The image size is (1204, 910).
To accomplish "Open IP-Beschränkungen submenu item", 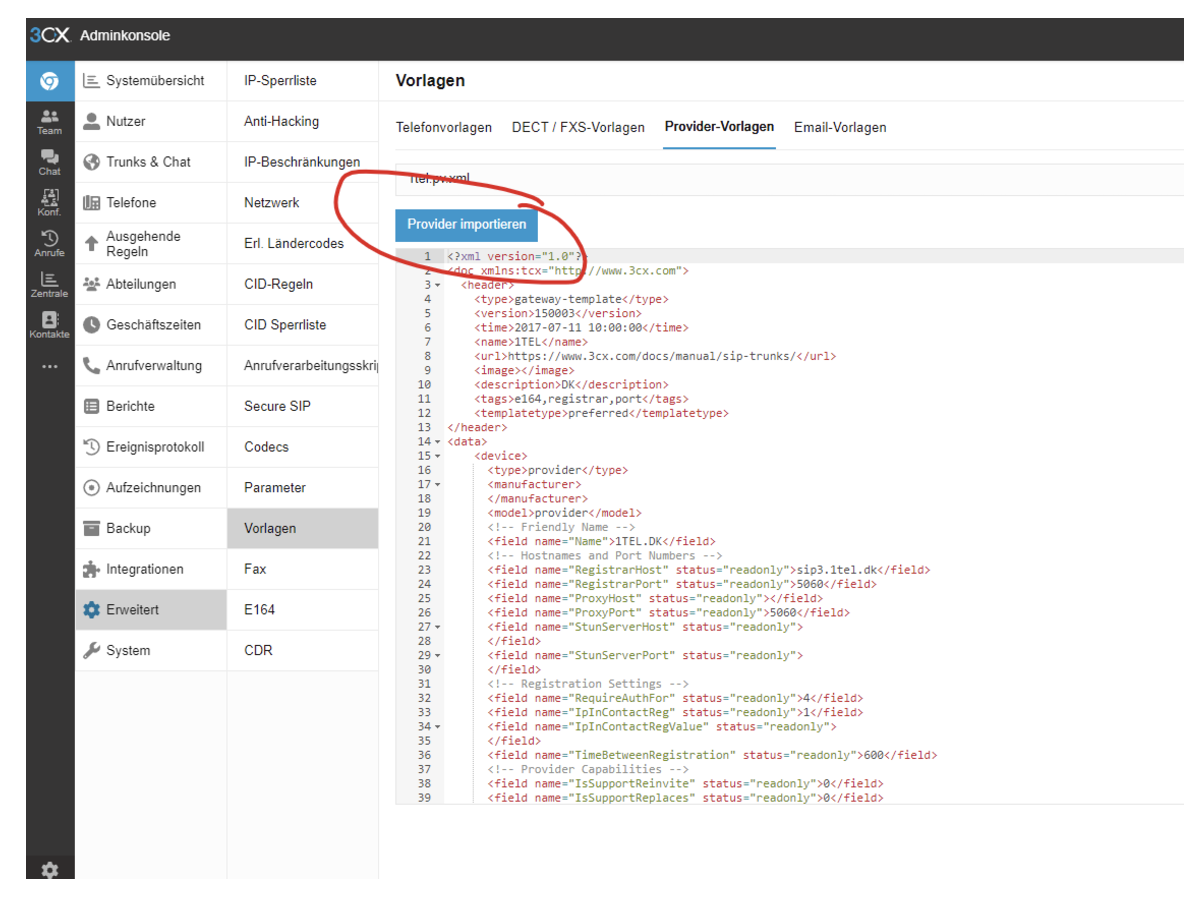I will coord(303,162).
